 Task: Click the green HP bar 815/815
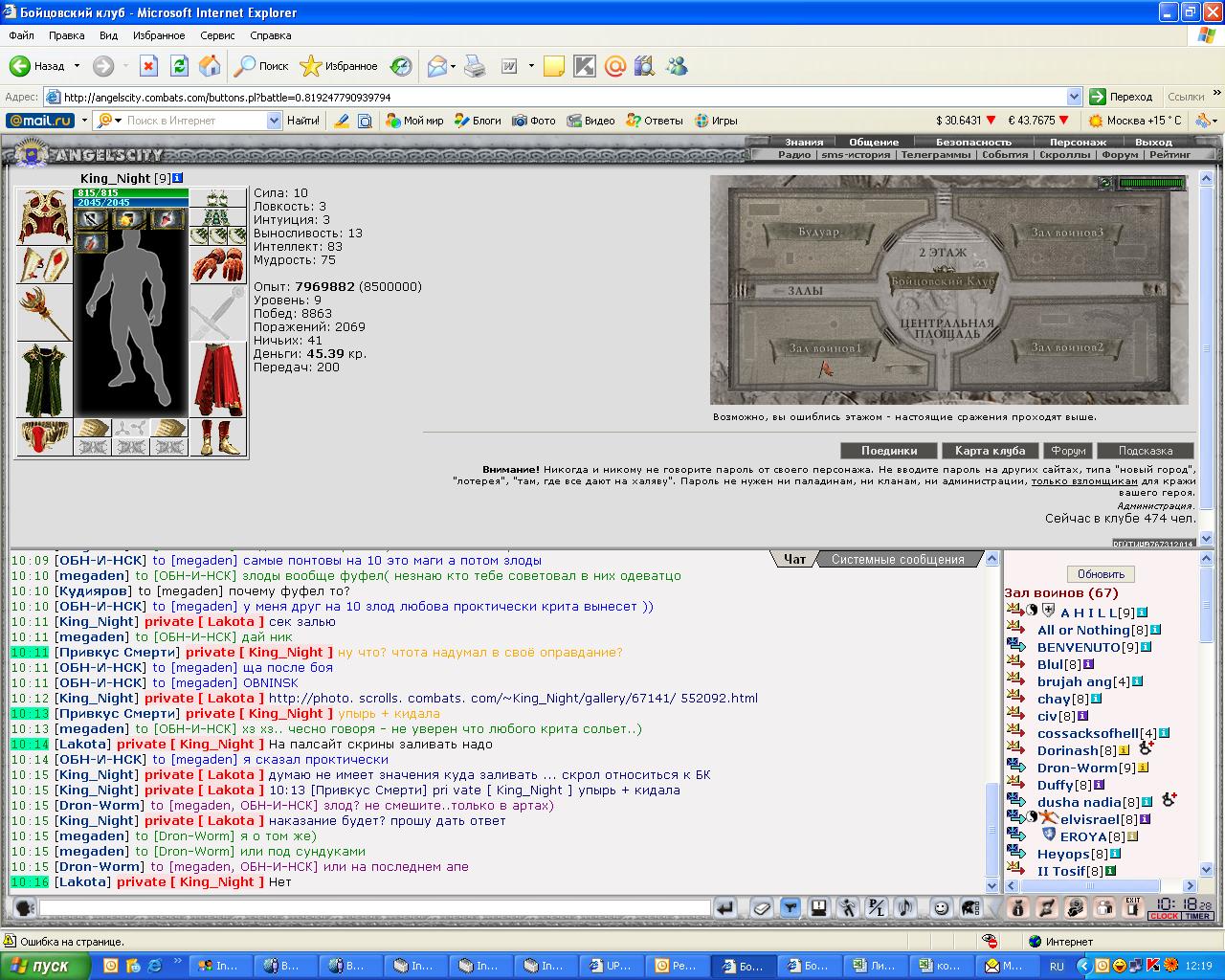[x=131, y=193]
